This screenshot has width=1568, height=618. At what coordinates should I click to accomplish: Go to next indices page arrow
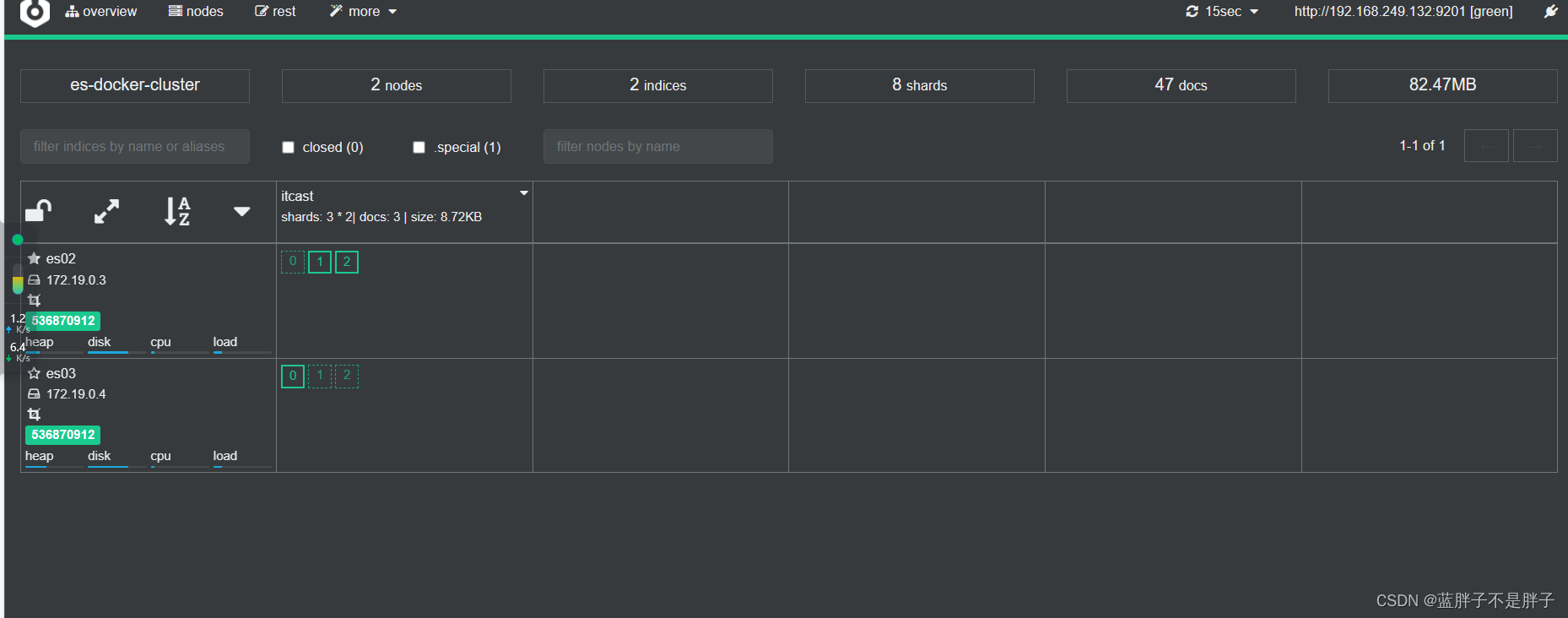coord(1535,146)
